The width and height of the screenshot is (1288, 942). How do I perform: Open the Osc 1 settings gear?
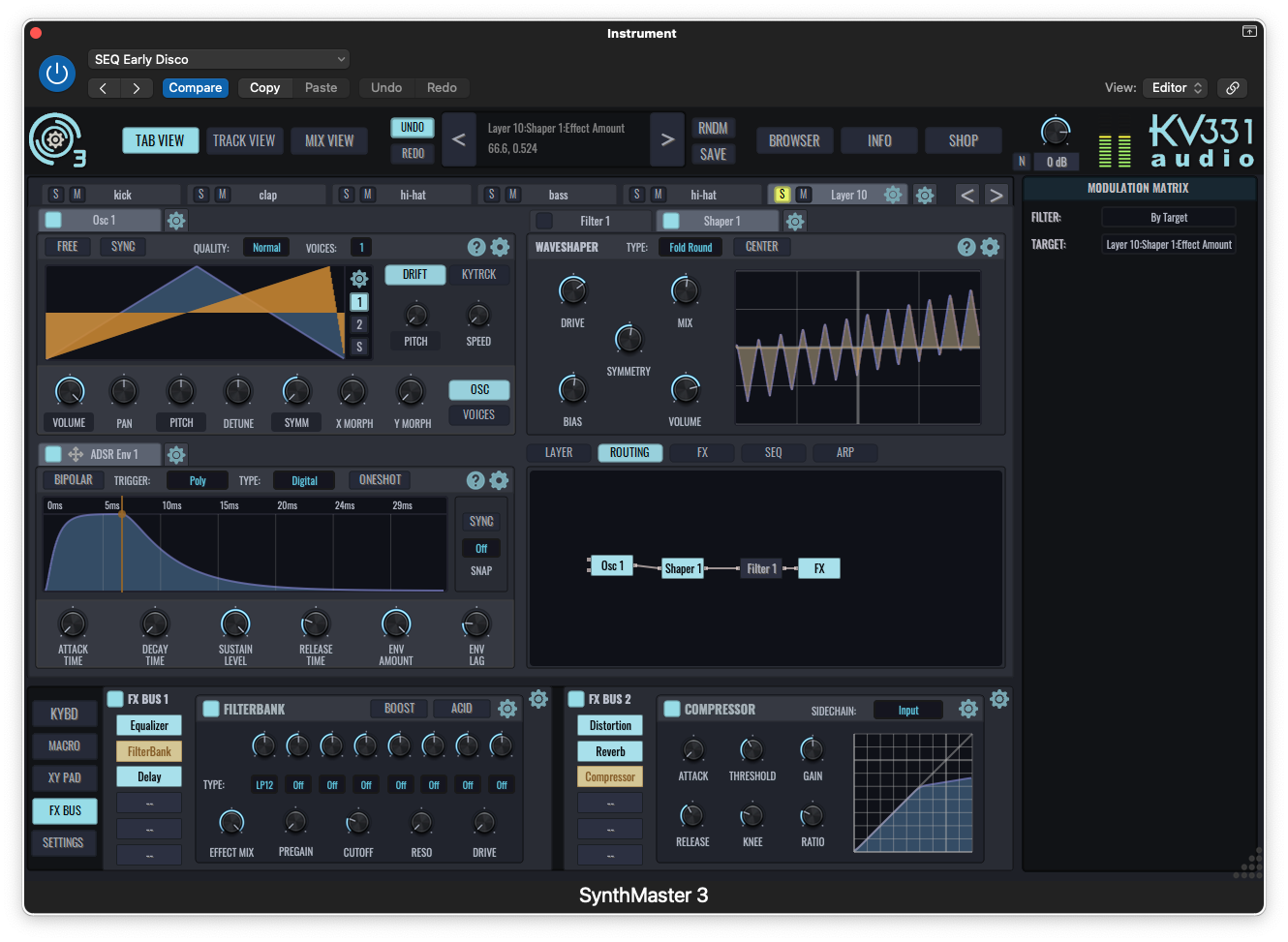[175, 220]
